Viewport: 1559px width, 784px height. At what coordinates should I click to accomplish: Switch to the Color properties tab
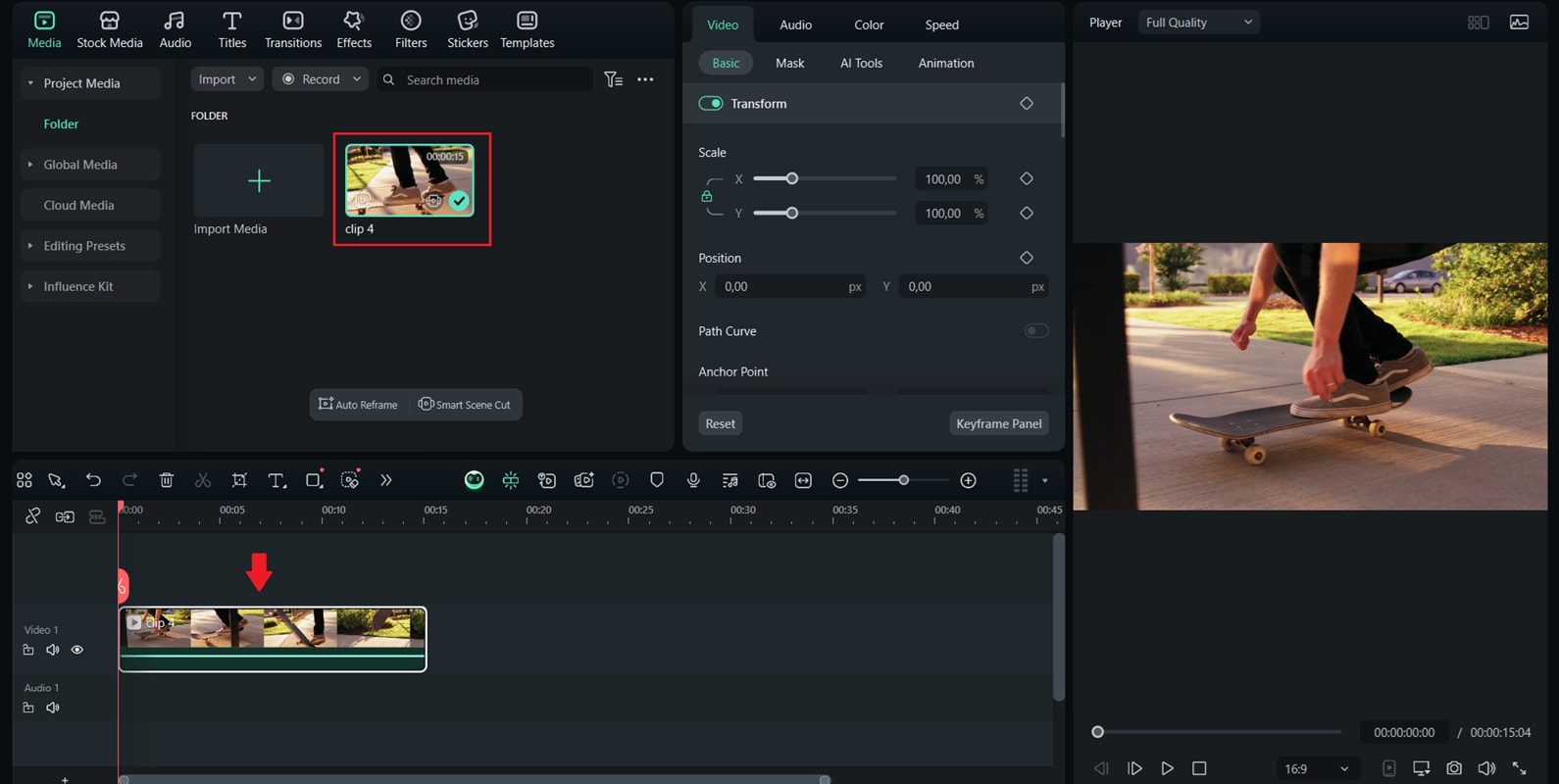(869, 24)
